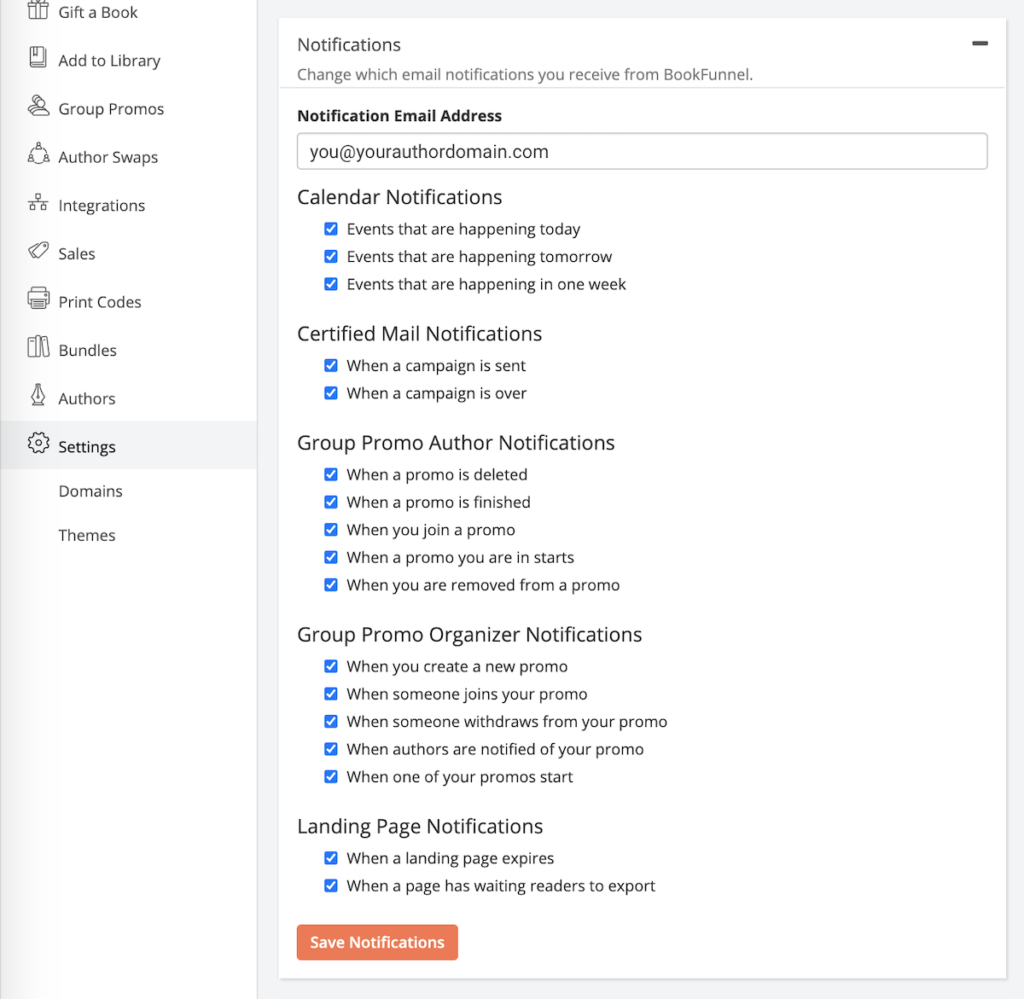Toggle When a page has waiting readers
The image size is (1024, 999).
coord(331,885)
